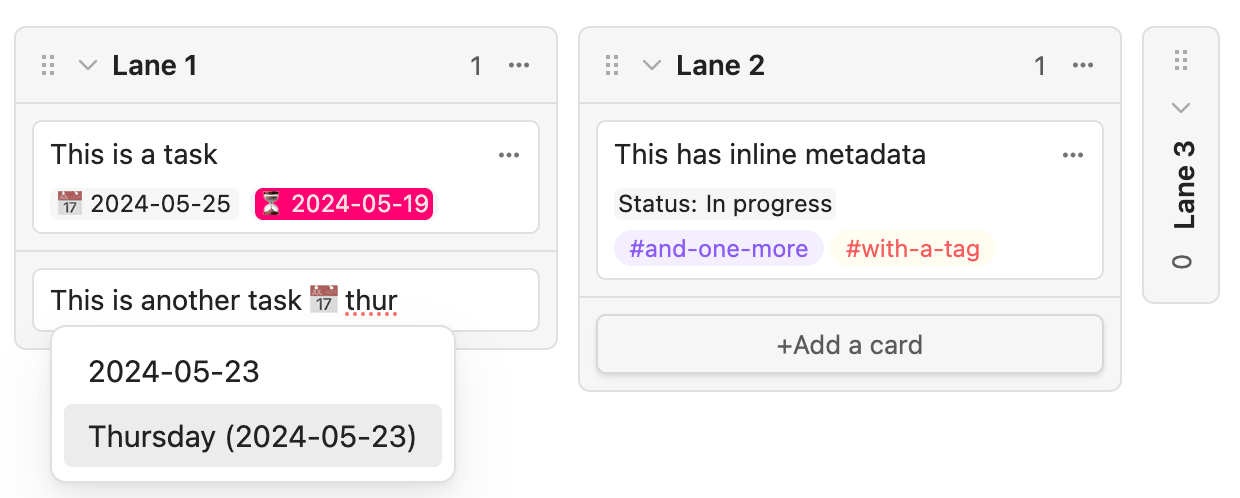Image resolution: width=1240 pixels, height=498 pixels.
Task: Click into the "This is another task" input
Action: pyautogui.click(x=286, y=300)
